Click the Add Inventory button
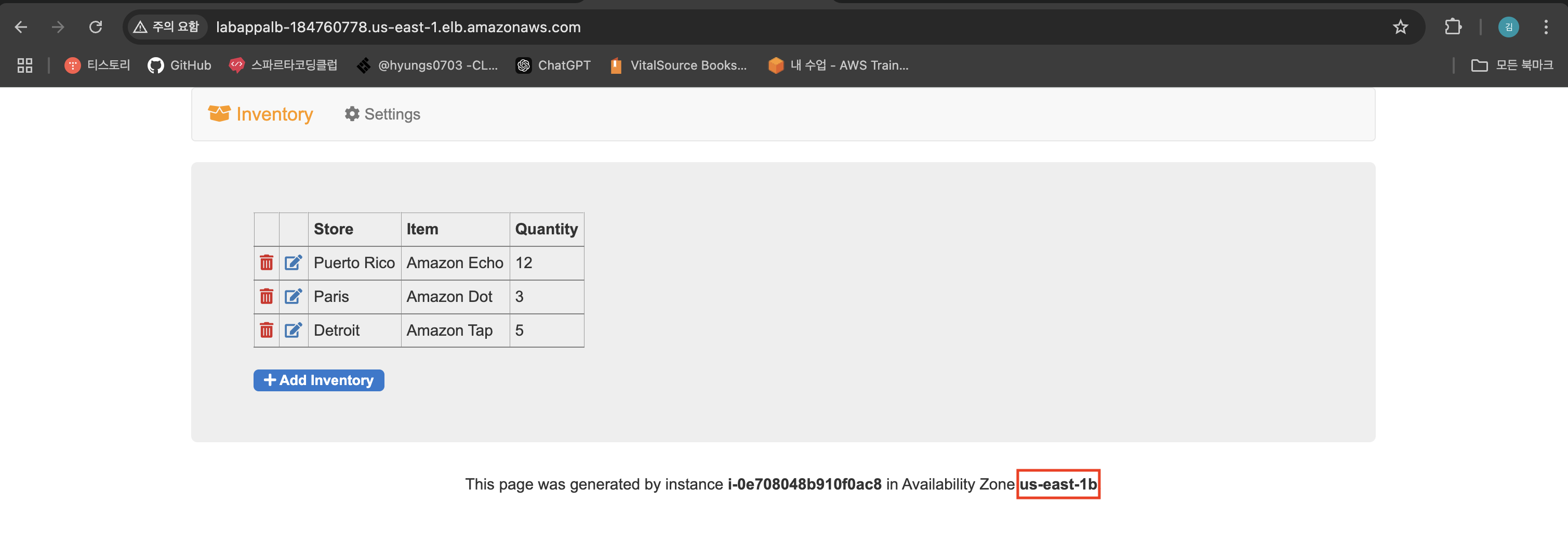 [318, 380]
